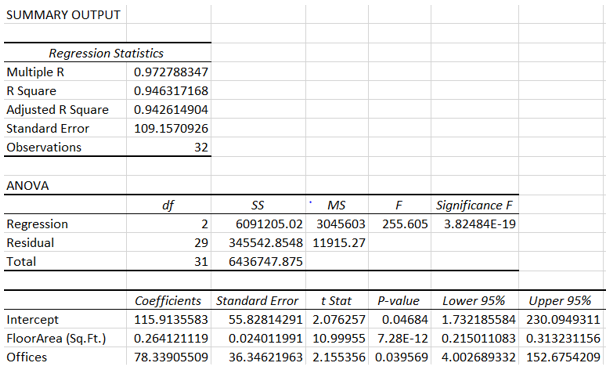The width and height of the screenshot is (606, 365).
Task: Select F statistic value 255.605
Action: [405, 224]
